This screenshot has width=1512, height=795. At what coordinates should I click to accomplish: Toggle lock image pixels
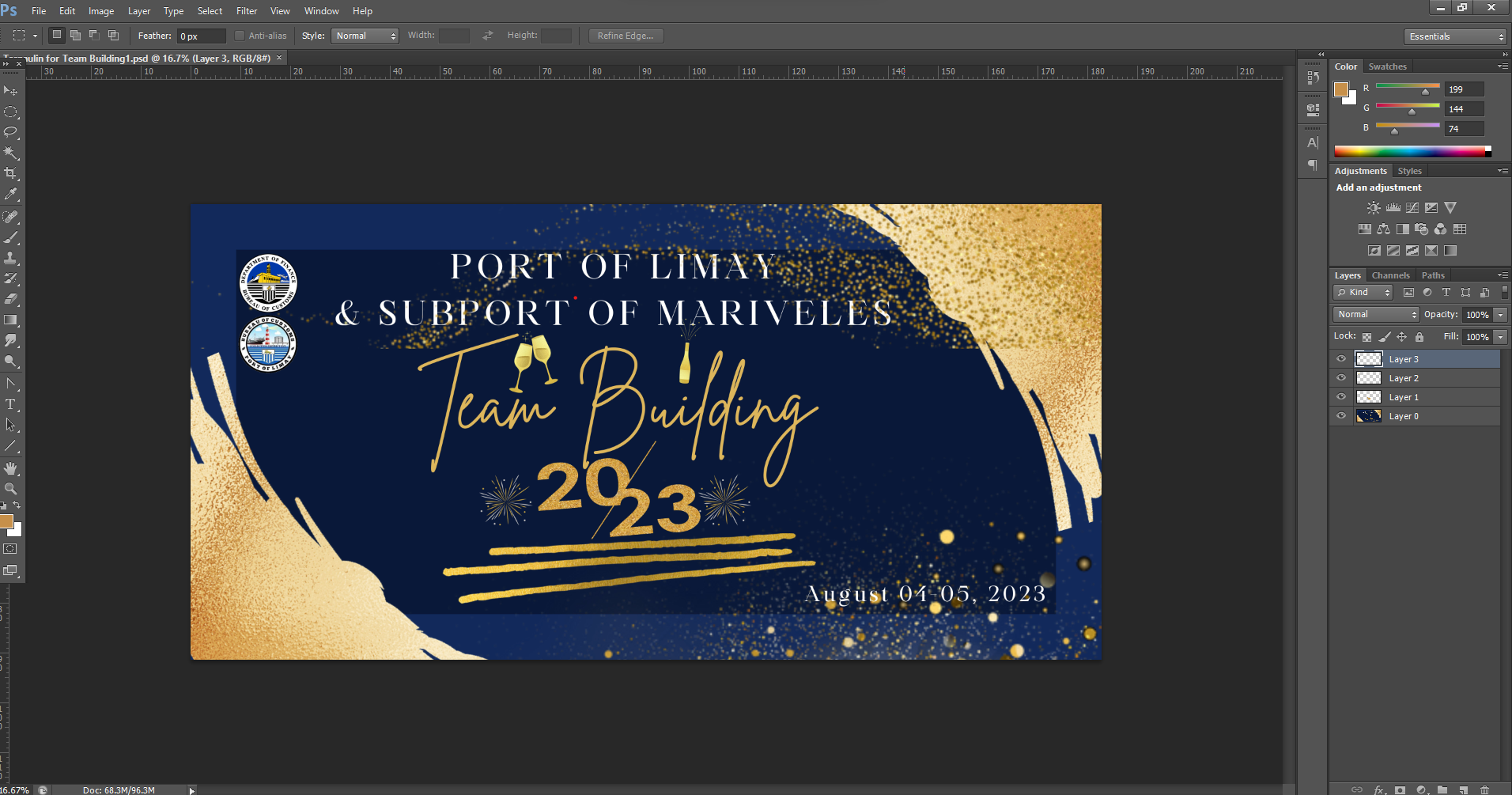pyautogui.click(x=1384, y=337)
